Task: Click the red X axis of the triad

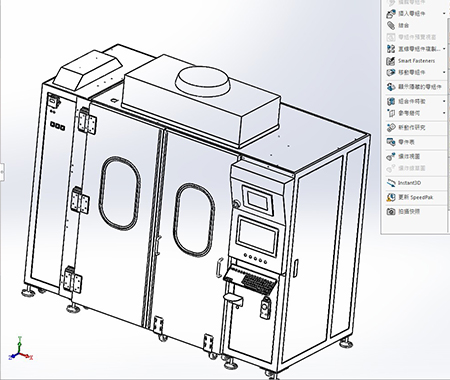Action: pos(27,356)
